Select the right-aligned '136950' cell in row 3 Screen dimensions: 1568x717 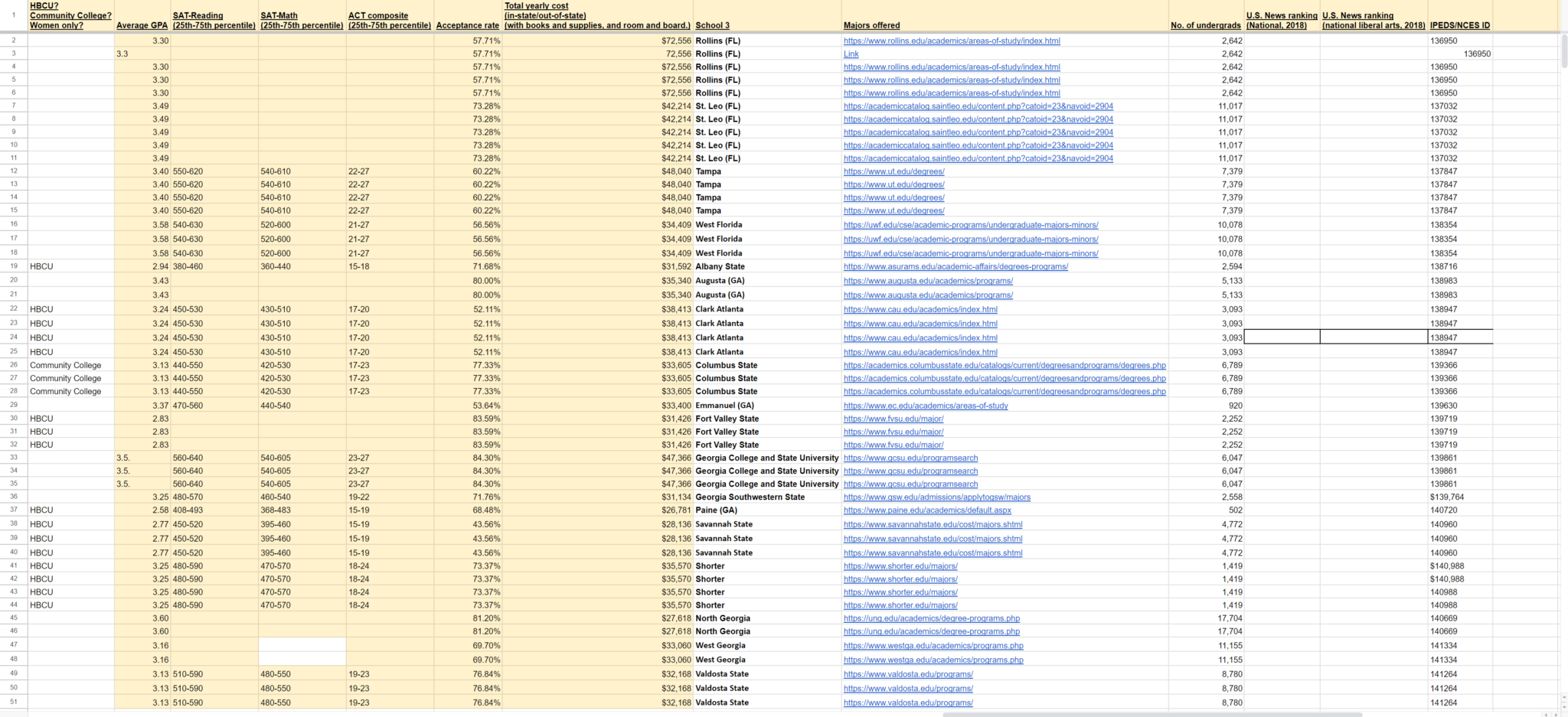point(1460,54)
